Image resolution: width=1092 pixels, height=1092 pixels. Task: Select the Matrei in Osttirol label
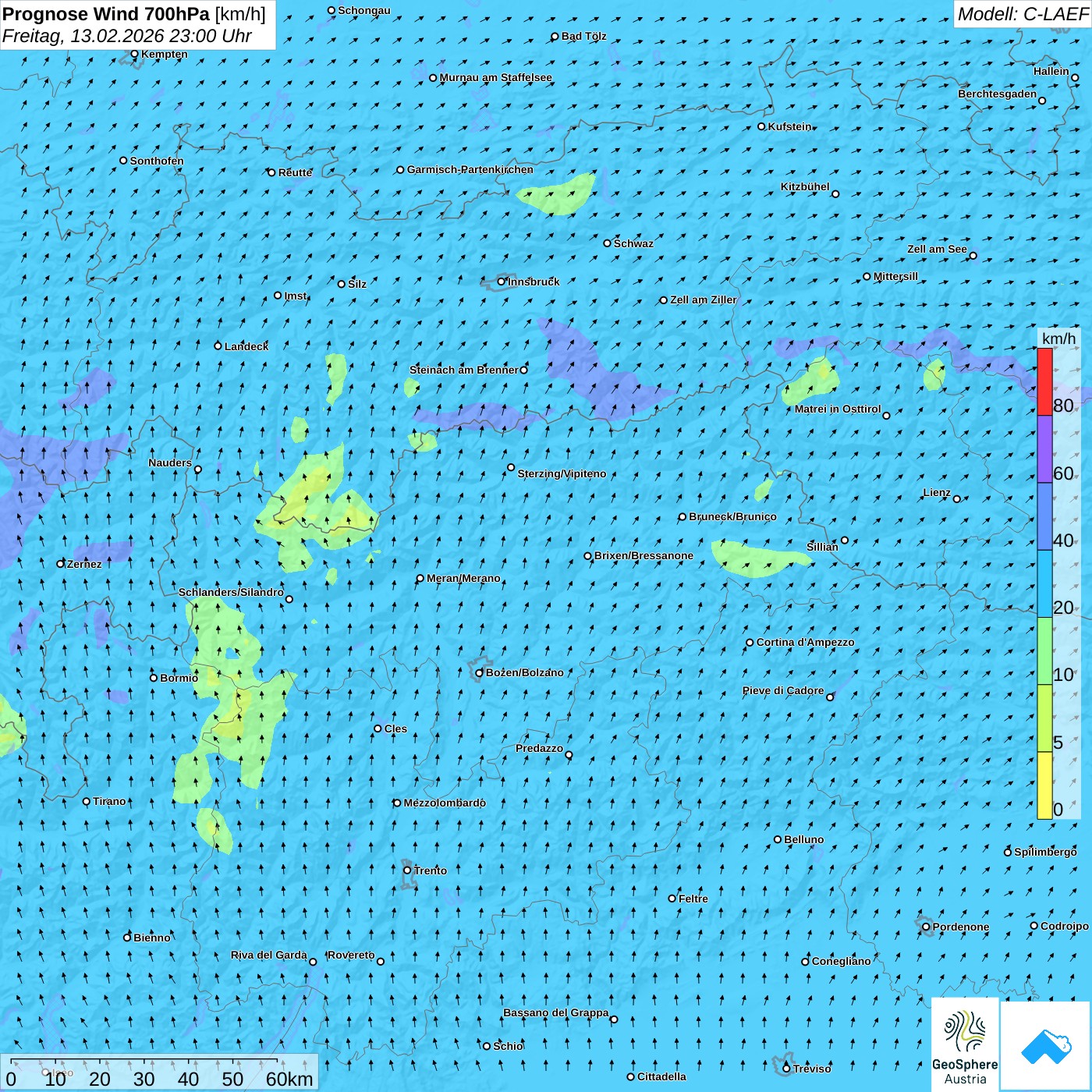coord(838,409)
